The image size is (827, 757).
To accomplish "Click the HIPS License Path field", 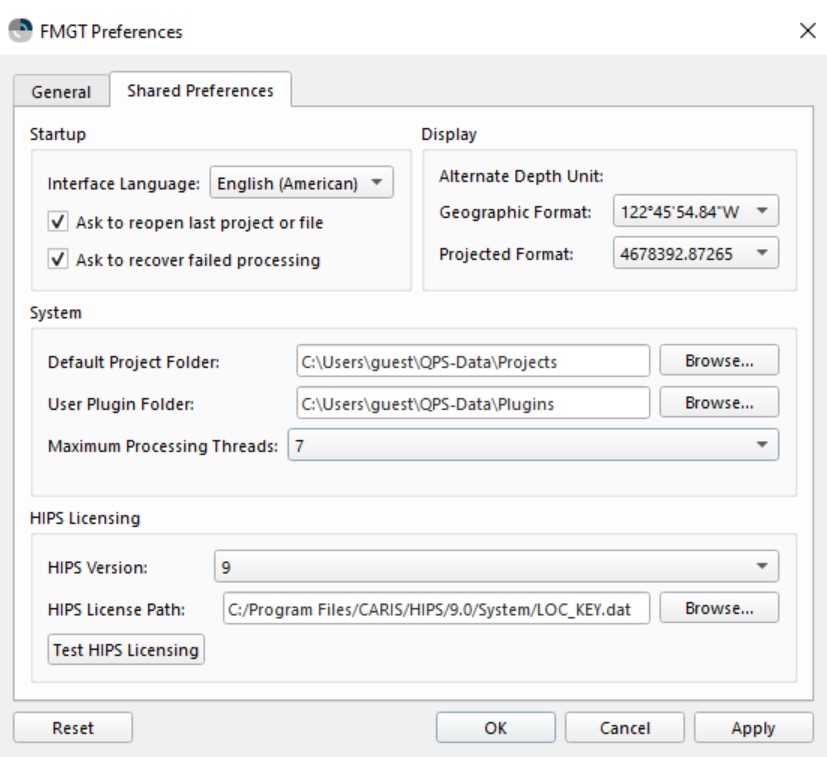I will [x=435, y=608].
